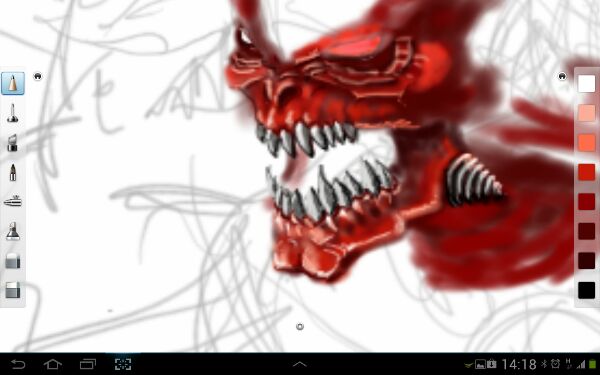Screen dimensions: 600x375
Task: Tap the Android back button
Action: (x=18, y=364)
